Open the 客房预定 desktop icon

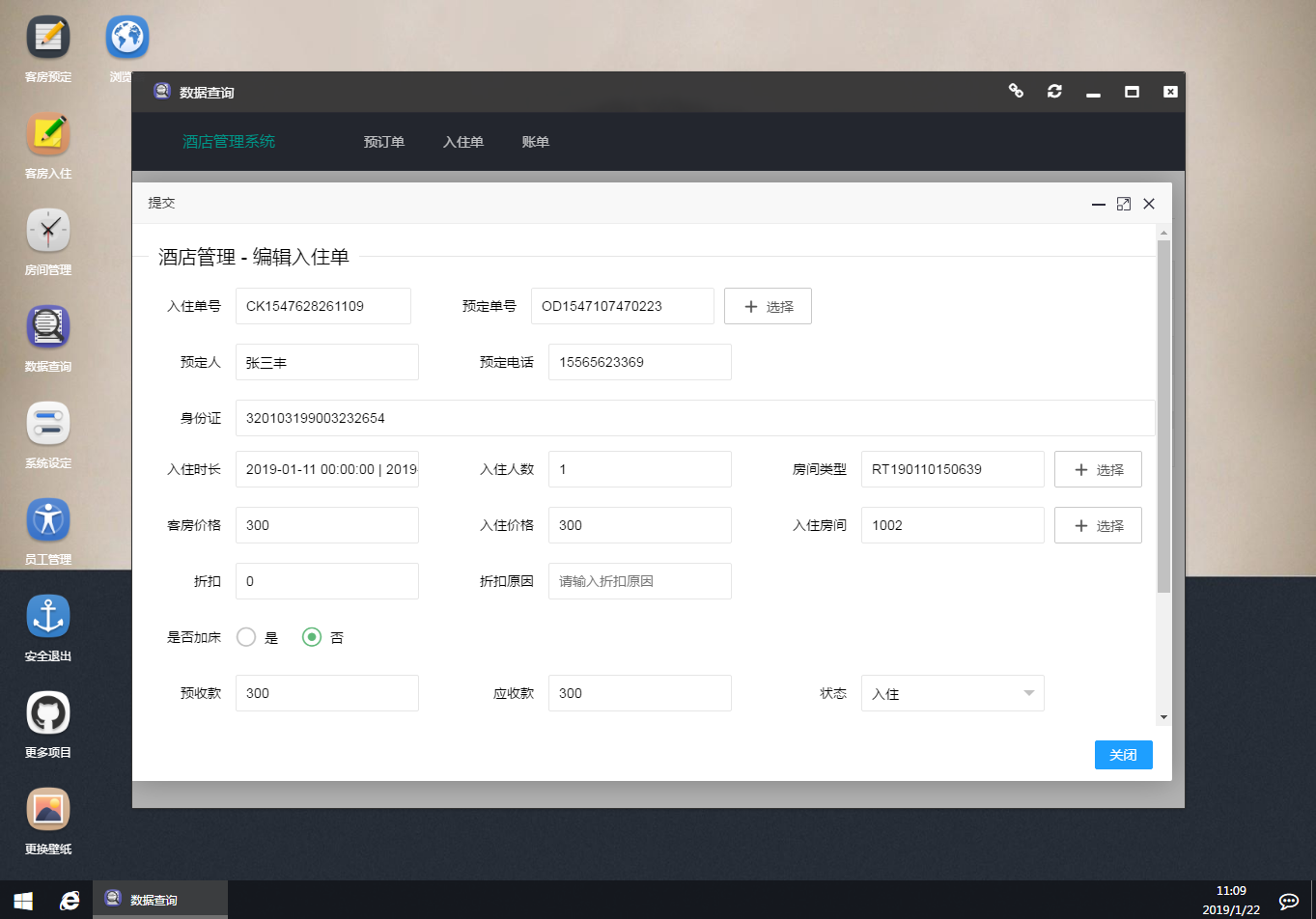pyautogui.click(x=47, y=38)
